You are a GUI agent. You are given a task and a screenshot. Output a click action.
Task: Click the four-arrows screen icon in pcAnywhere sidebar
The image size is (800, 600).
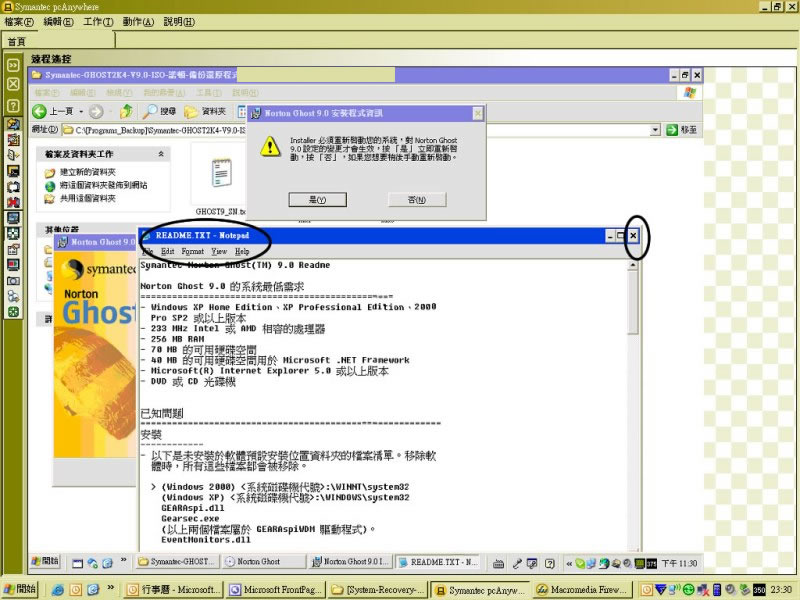13,233
